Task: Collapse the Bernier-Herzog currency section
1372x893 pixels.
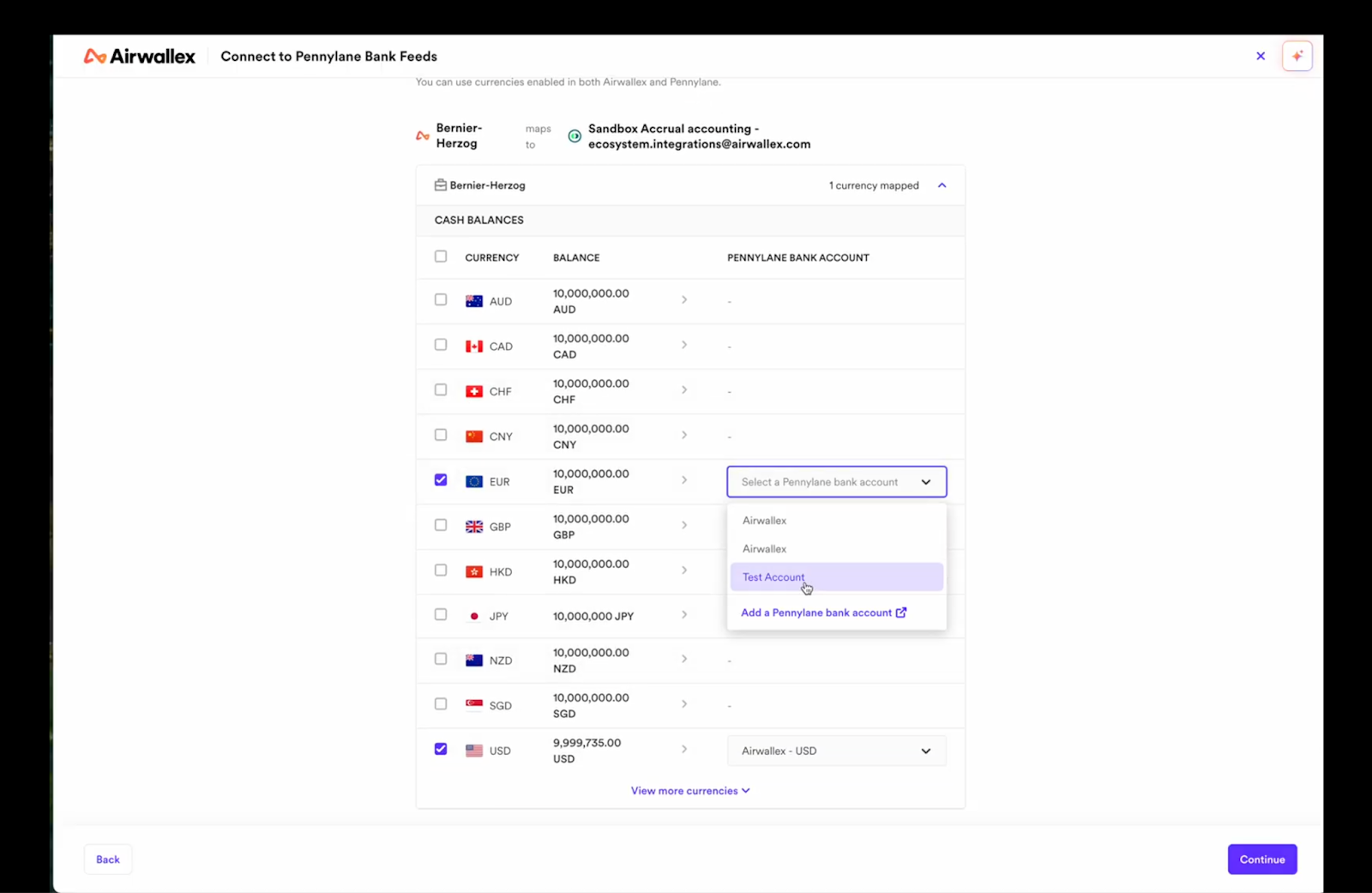Action: click(x=942, y=185)
